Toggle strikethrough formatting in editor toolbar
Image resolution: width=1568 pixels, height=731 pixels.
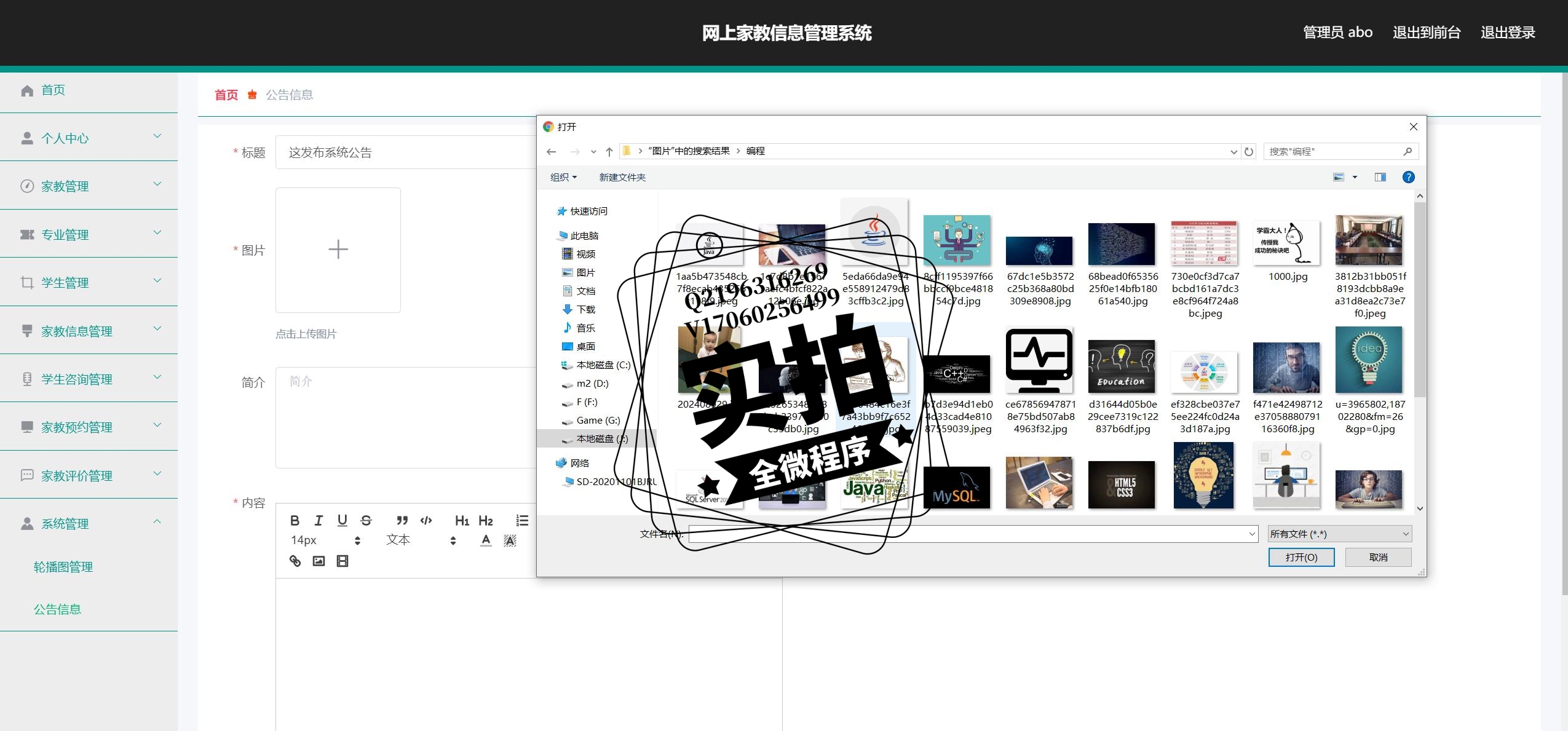[x=366, y=521]
